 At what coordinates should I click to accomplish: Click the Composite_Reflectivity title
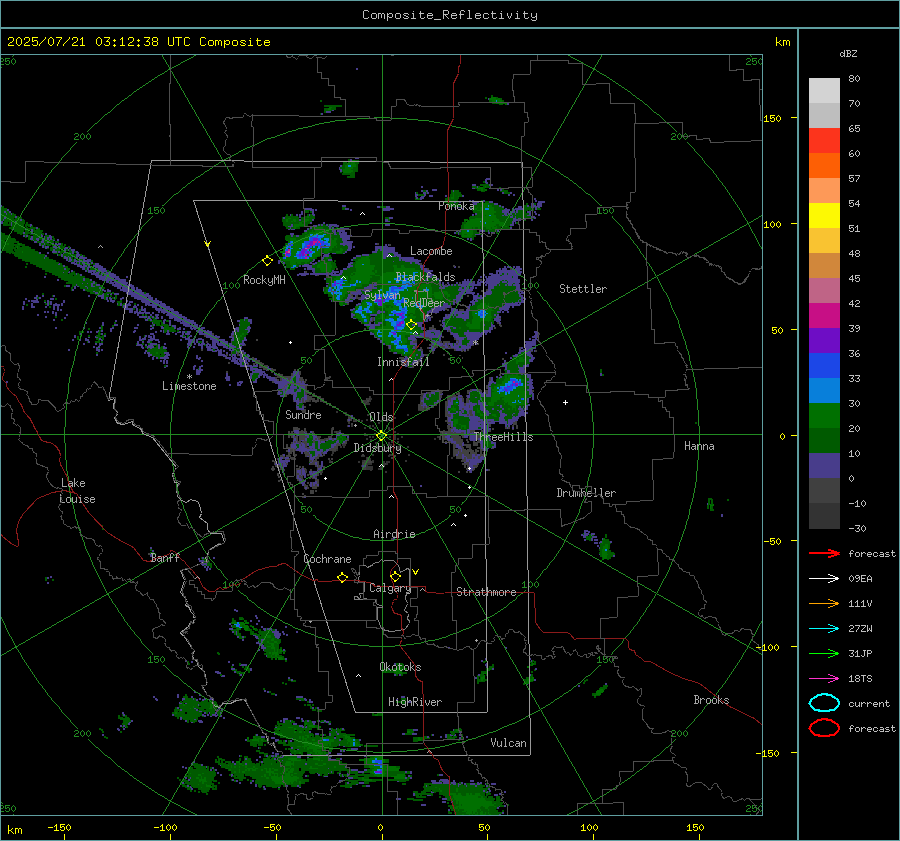tap(450, 15)
